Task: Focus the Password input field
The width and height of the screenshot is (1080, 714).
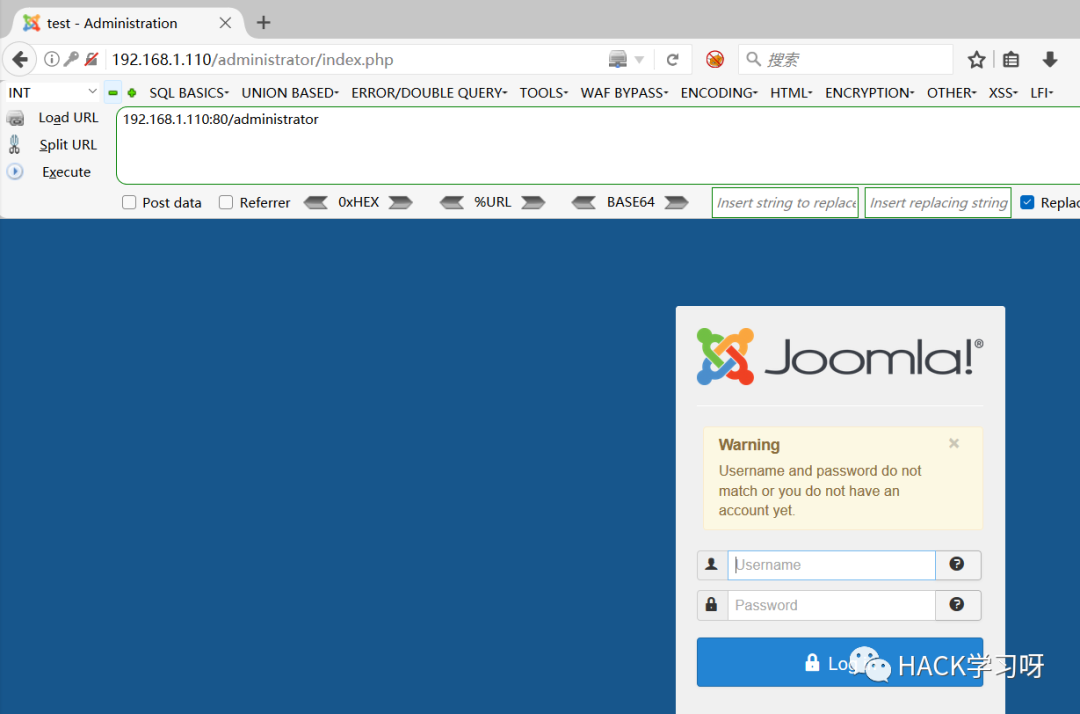Action: (831, 605)
